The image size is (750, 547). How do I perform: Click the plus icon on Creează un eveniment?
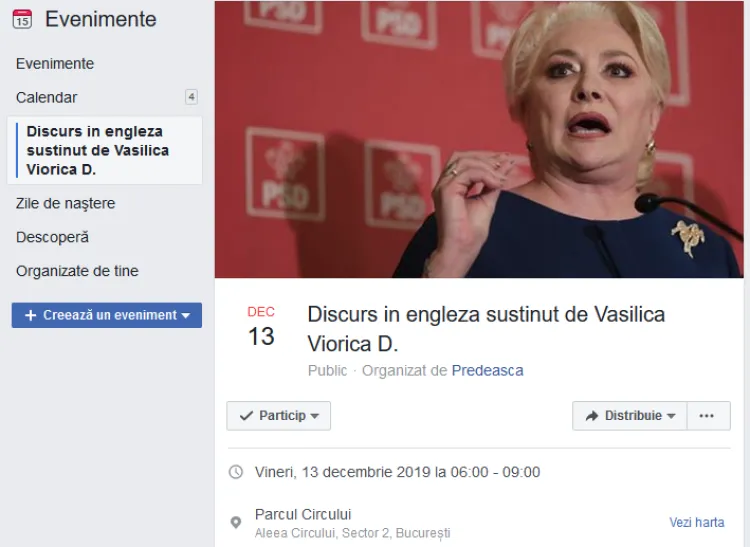coord(30,316)
